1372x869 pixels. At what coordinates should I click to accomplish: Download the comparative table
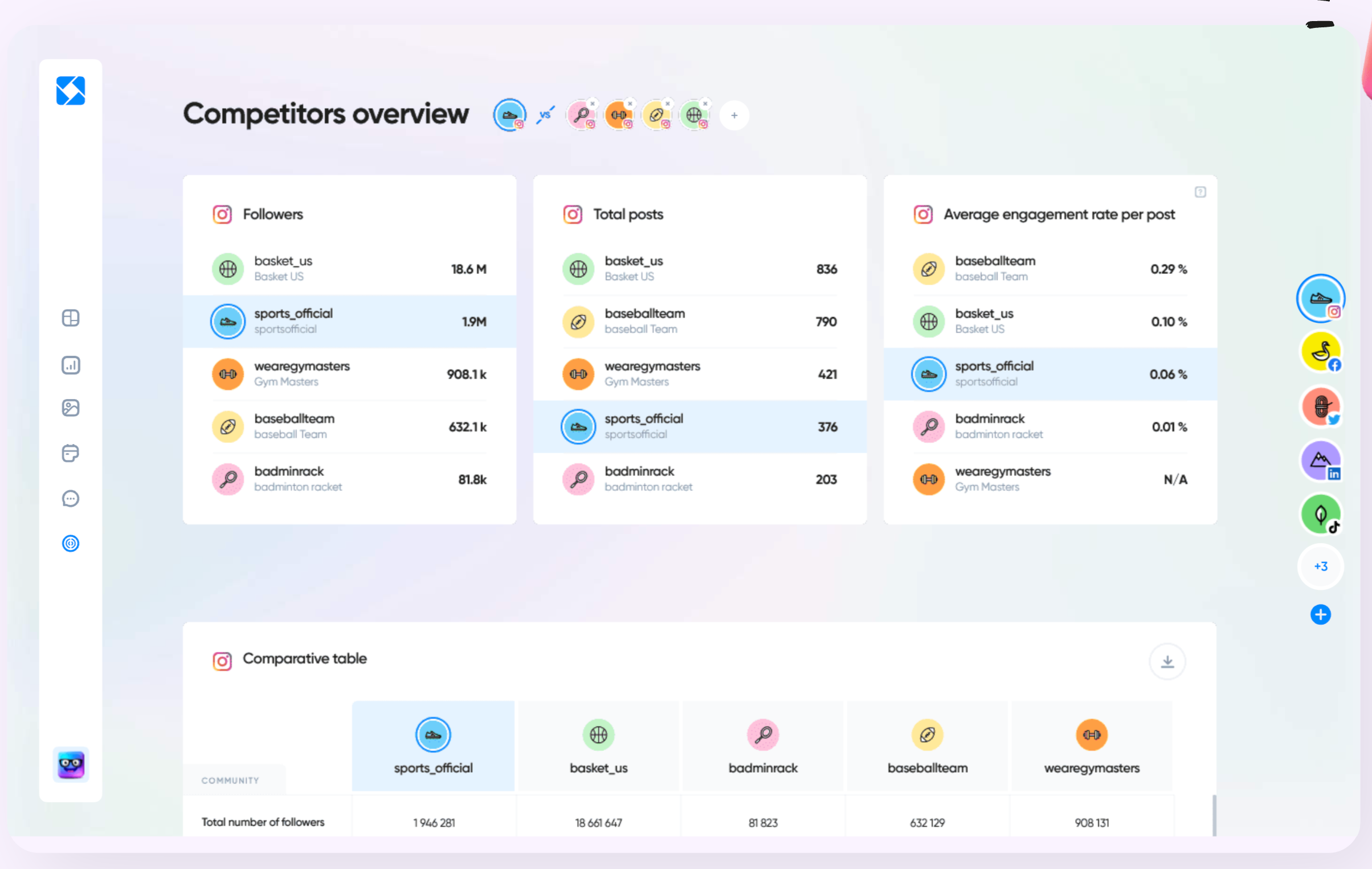tap(1167, 662)
